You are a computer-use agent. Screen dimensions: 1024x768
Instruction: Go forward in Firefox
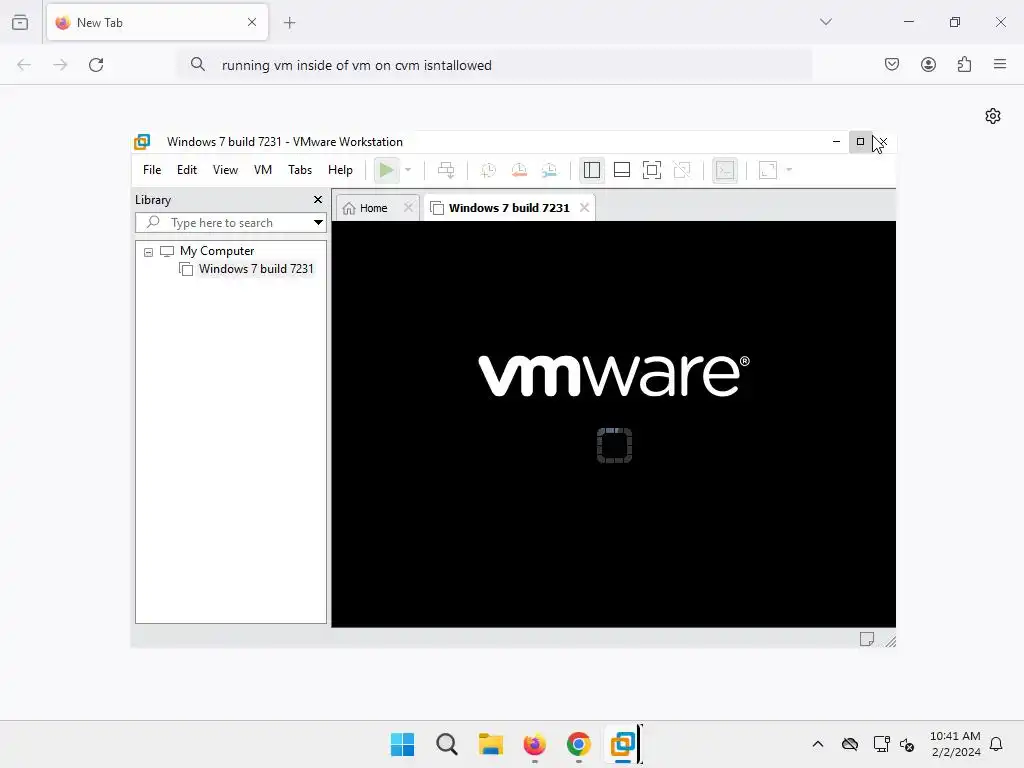(x=60, y=65)
